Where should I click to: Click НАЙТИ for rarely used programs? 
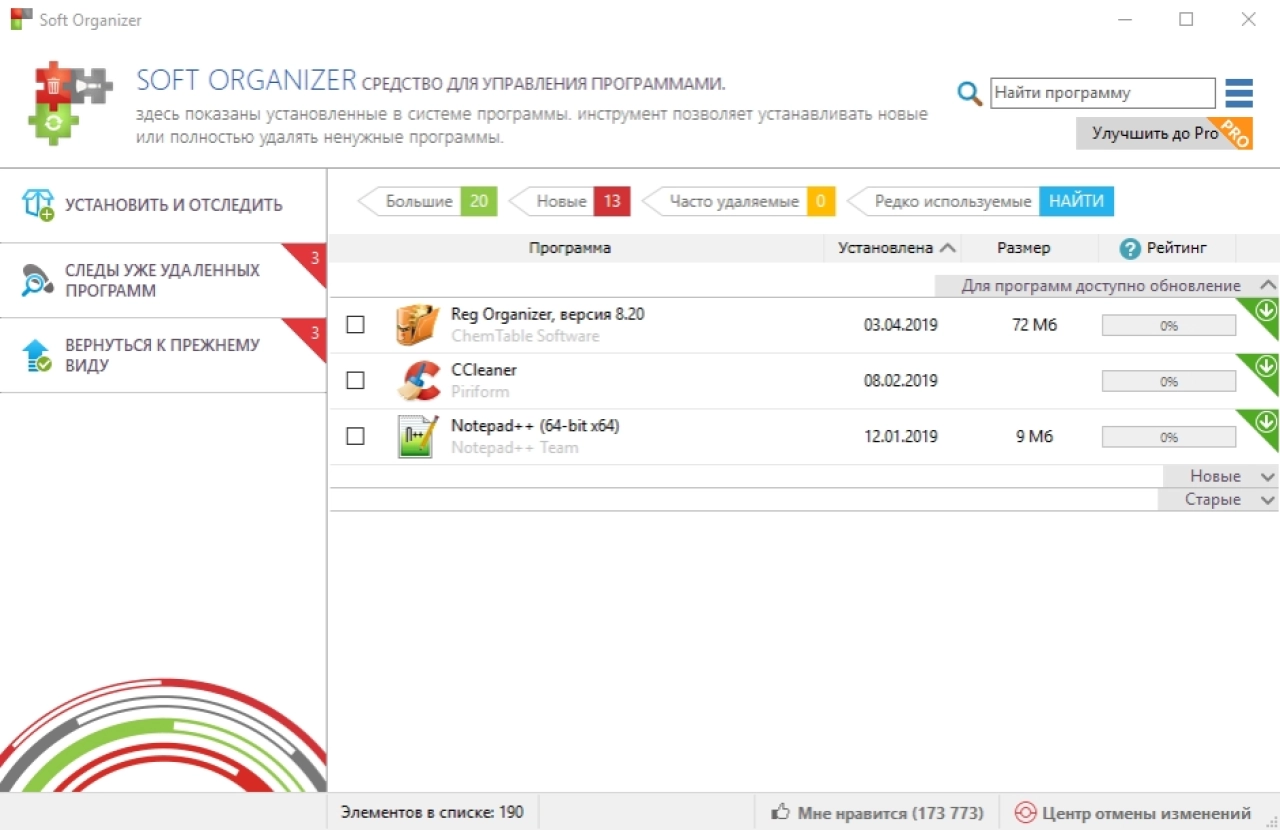coord(1076,201)
